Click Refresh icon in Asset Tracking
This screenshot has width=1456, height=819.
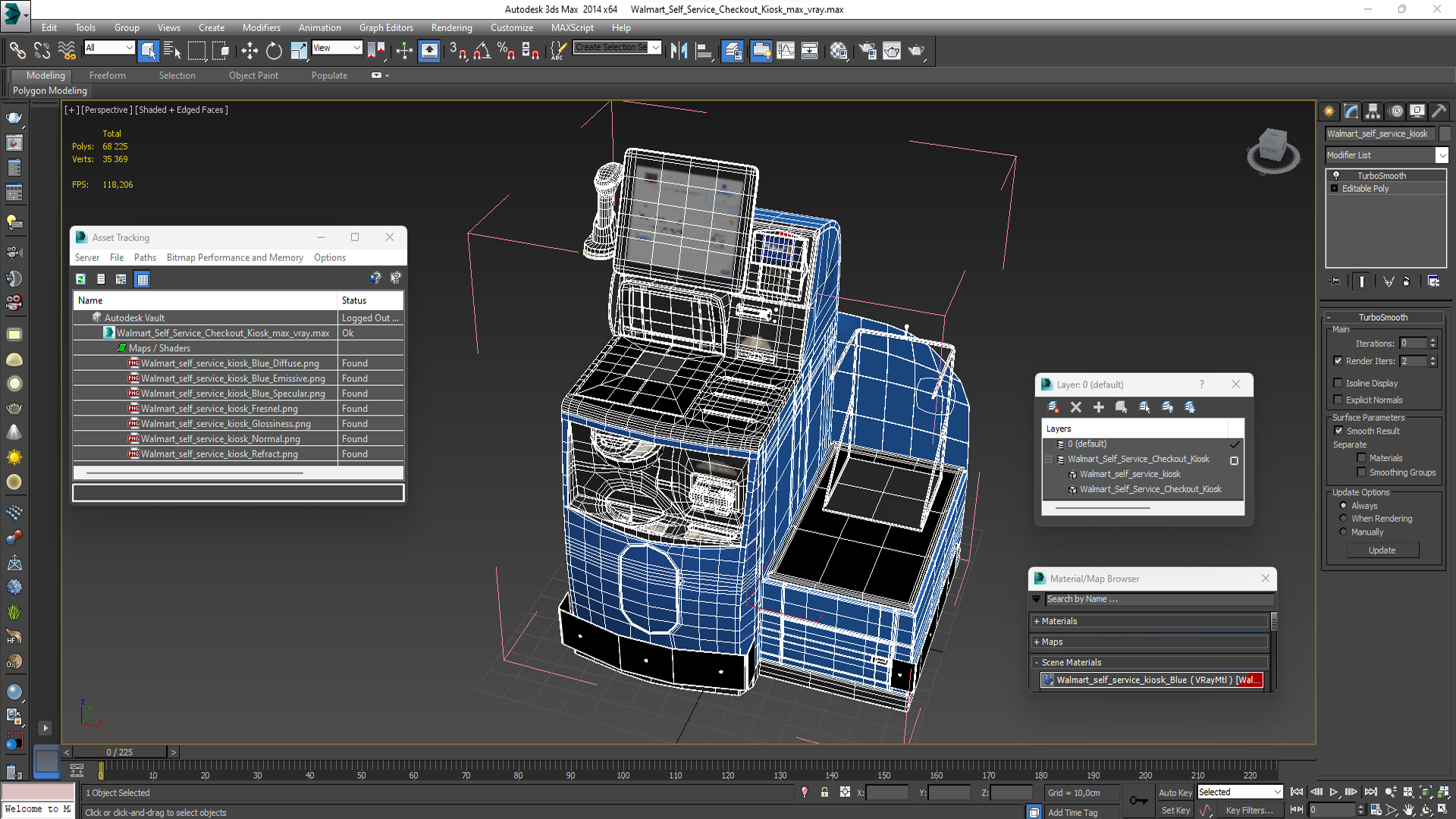[80, 279]
